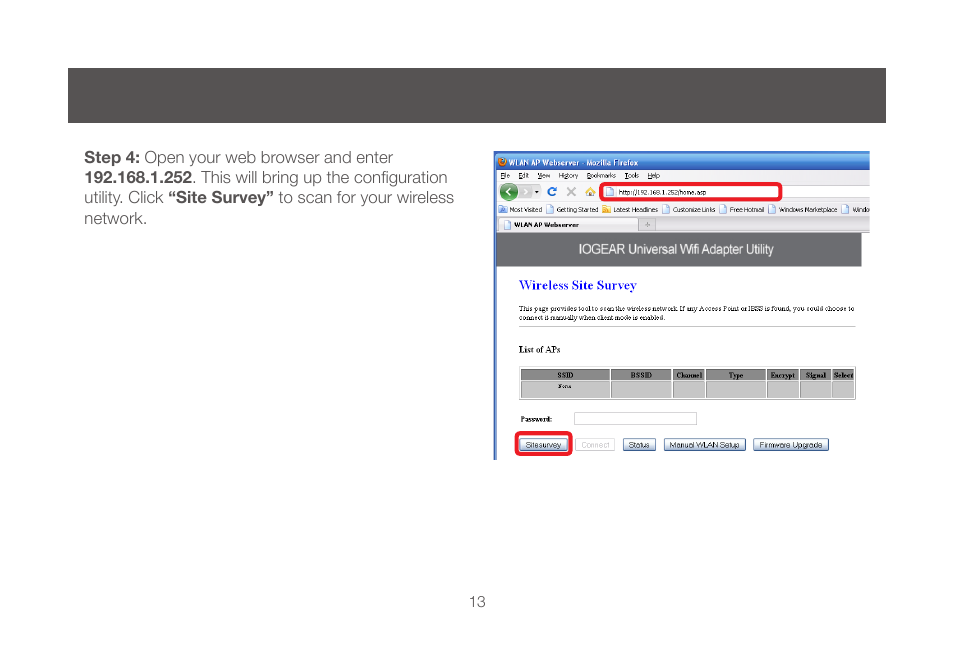Click the Firefox logo in title bar
This screenshot has width=954, height=665.
502,162
